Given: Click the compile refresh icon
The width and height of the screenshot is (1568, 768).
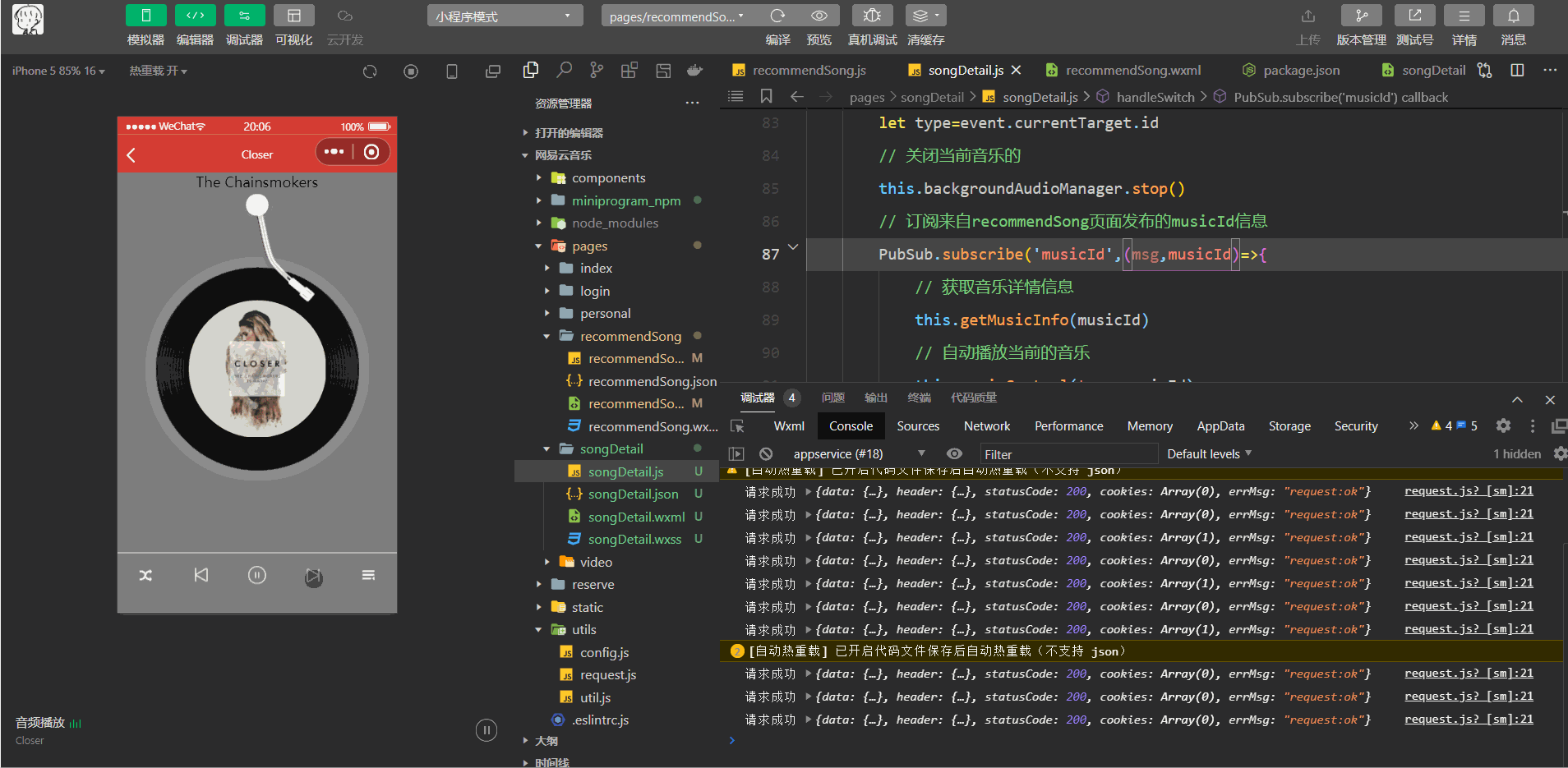Looking at the screenshot, I should click(777, 16).
